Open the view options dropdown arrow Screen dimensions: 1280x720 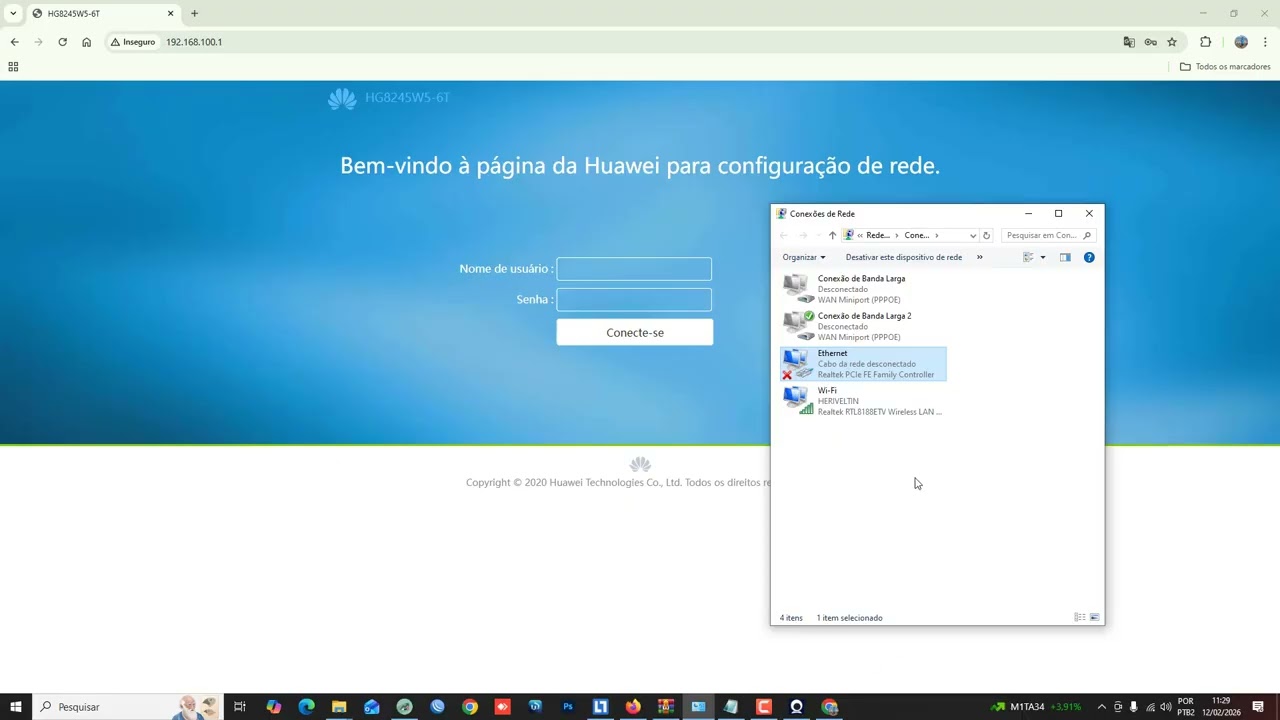pos(1043,257)
